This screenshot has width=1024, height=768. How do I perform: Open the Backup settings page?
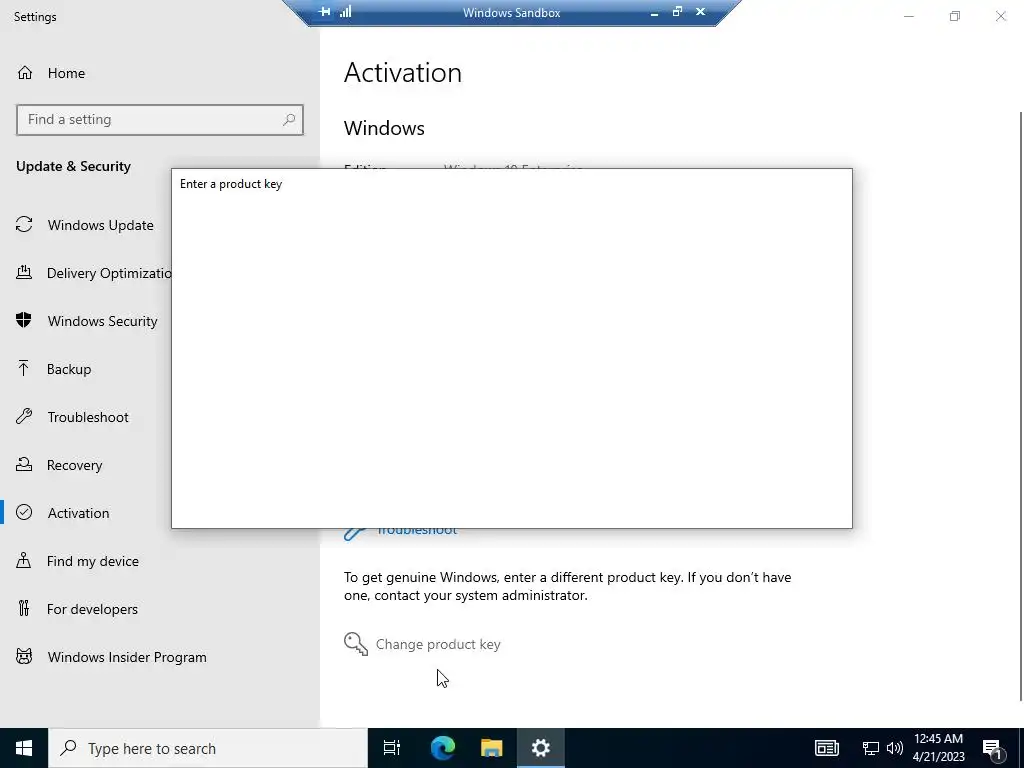pyautogui.click(x=54, y=369)
